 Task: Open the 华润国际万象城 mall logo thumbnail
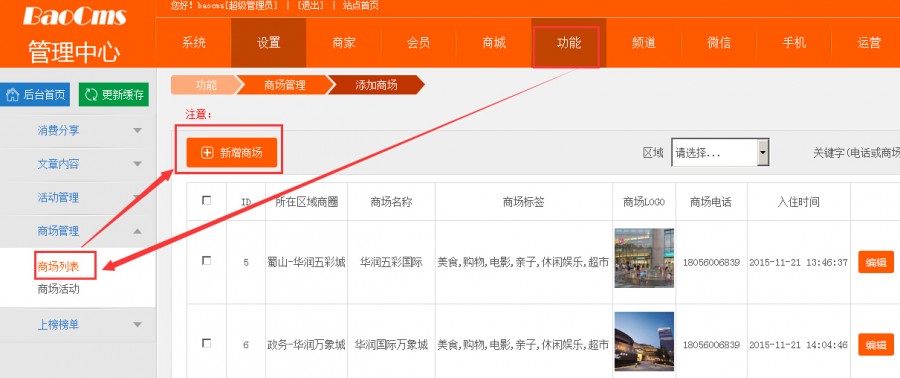coord(644,341)
